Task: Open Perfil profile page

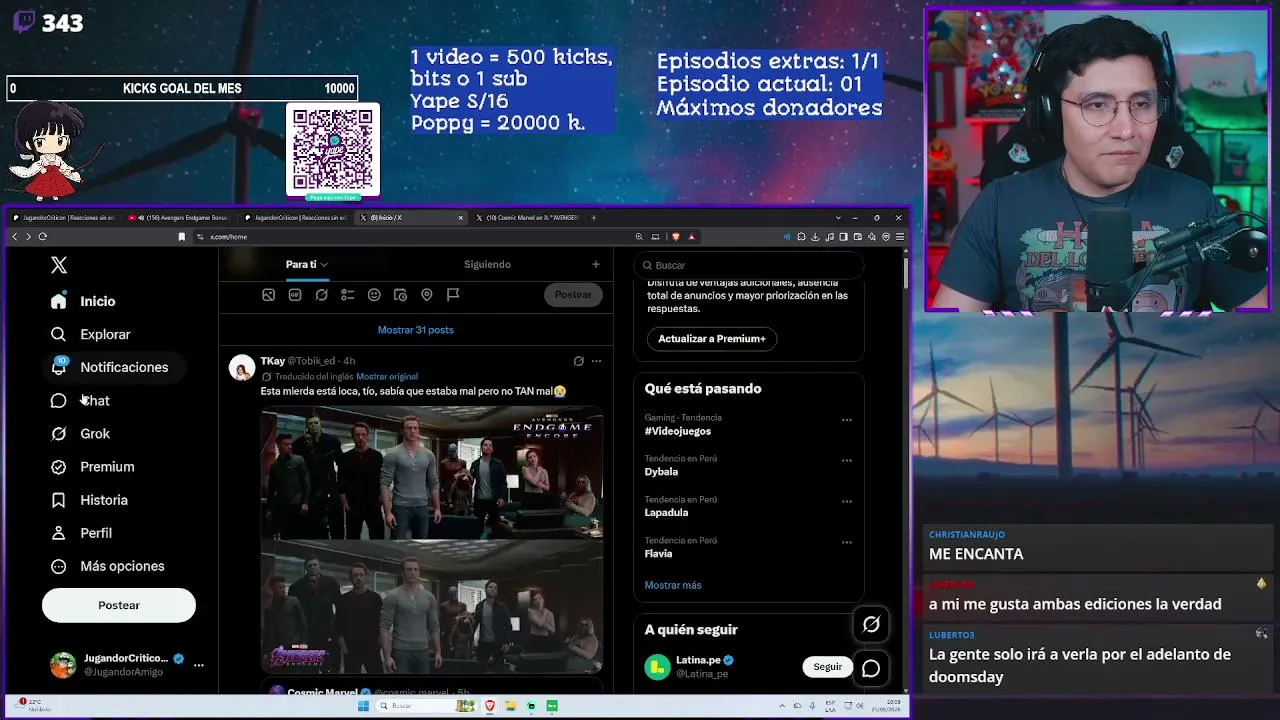Action: 82,533
